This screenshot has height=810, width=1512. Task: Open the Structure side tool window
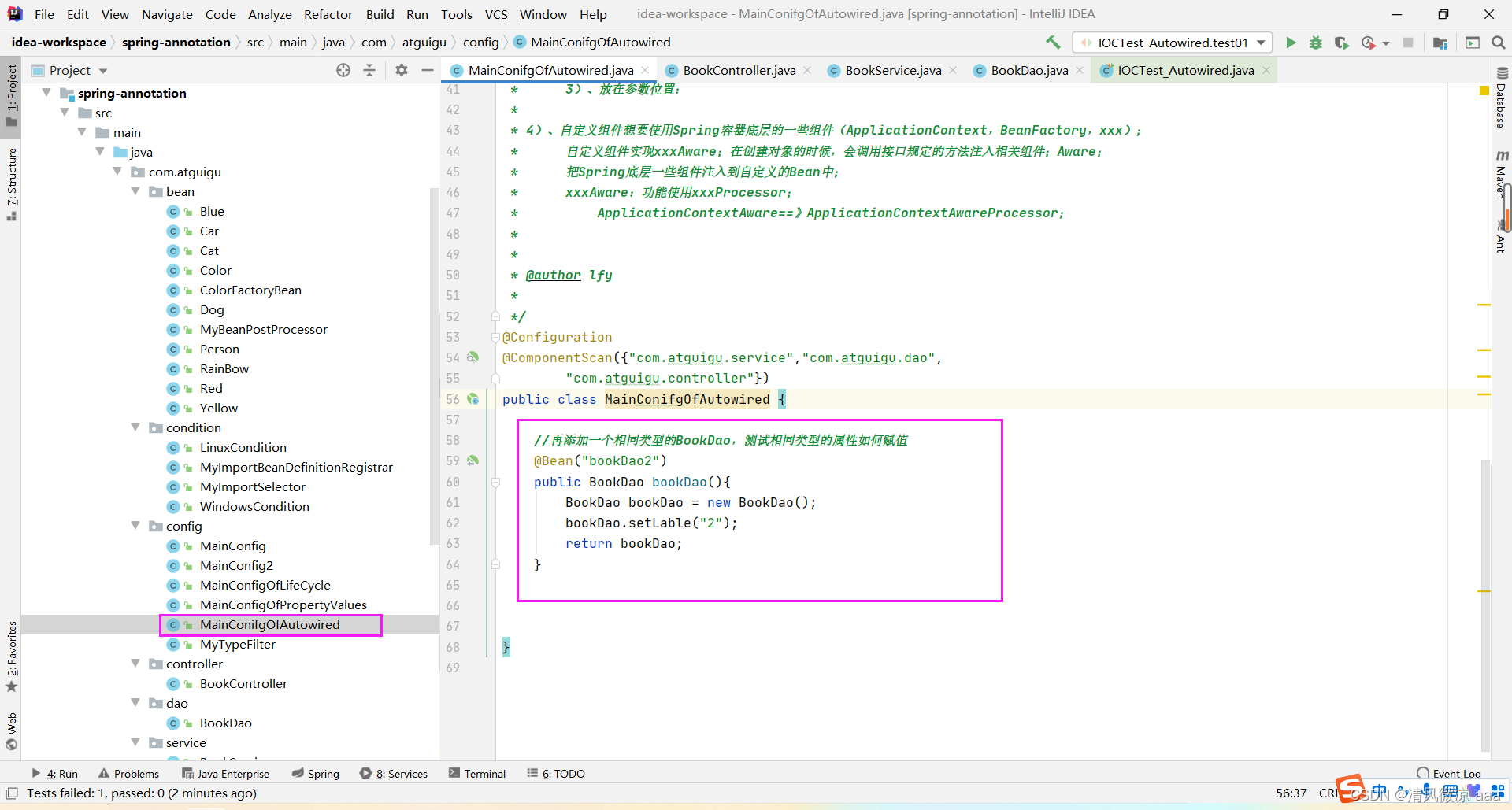[x=11, y=184]
